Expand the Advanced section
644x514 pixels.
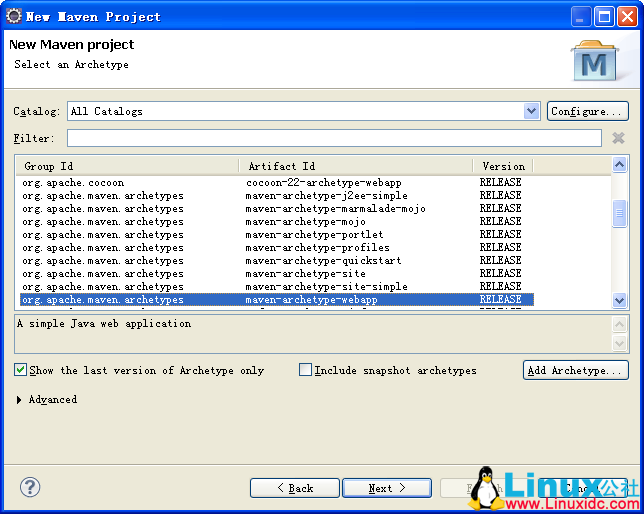(x=19, y=399)
